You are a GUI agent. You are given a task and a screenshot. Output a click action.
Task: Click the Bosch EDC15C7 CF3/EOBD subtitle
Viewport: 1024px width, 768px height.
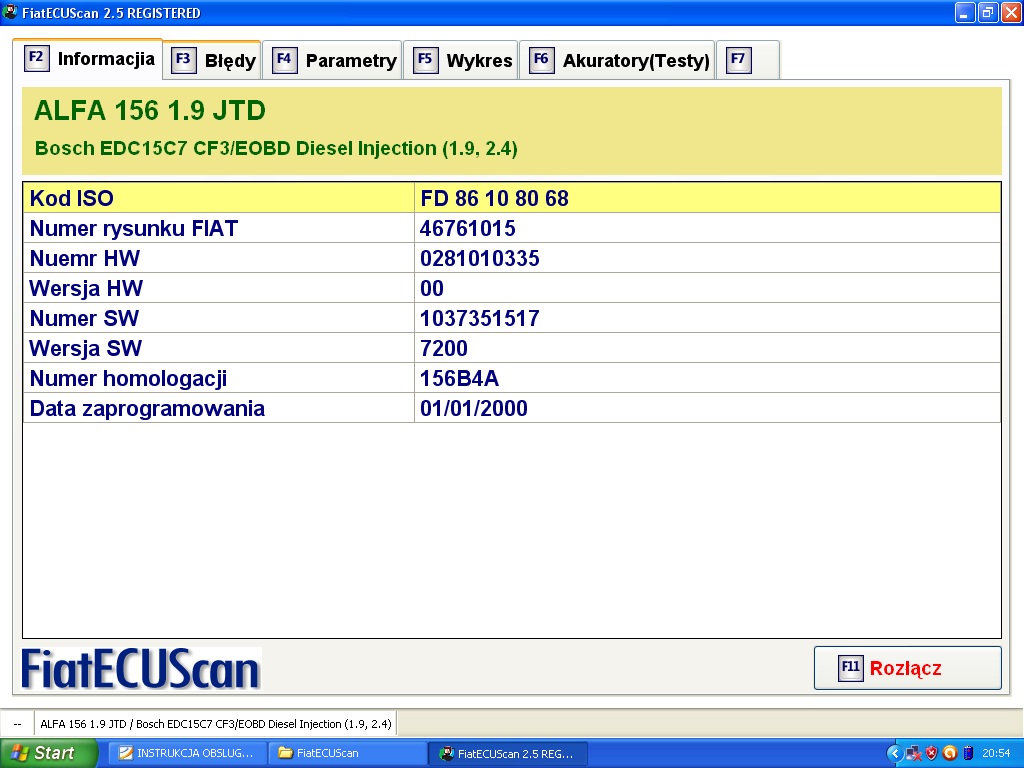276,148
